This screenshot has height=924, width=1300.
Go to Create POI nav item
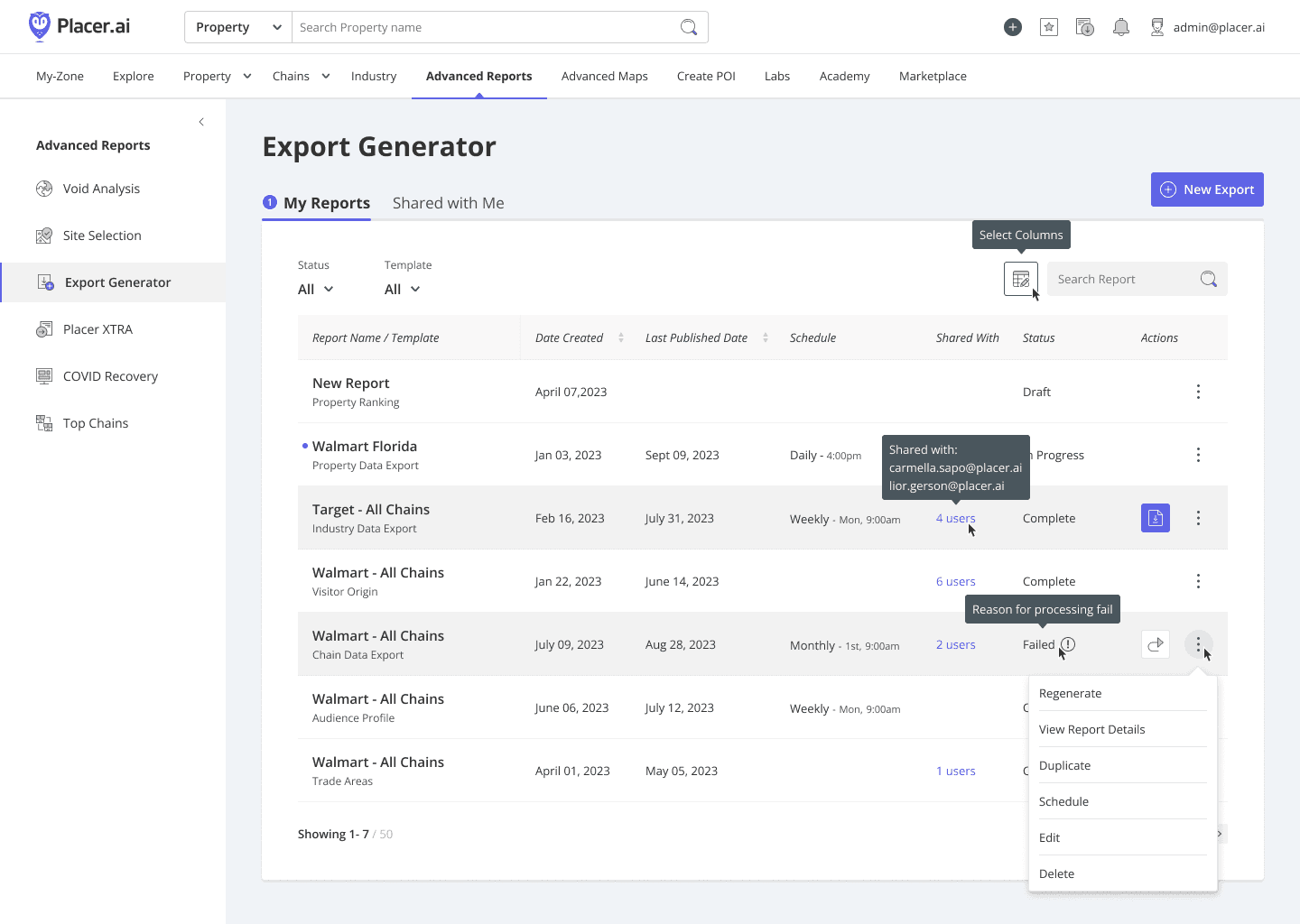pos(706,76)
